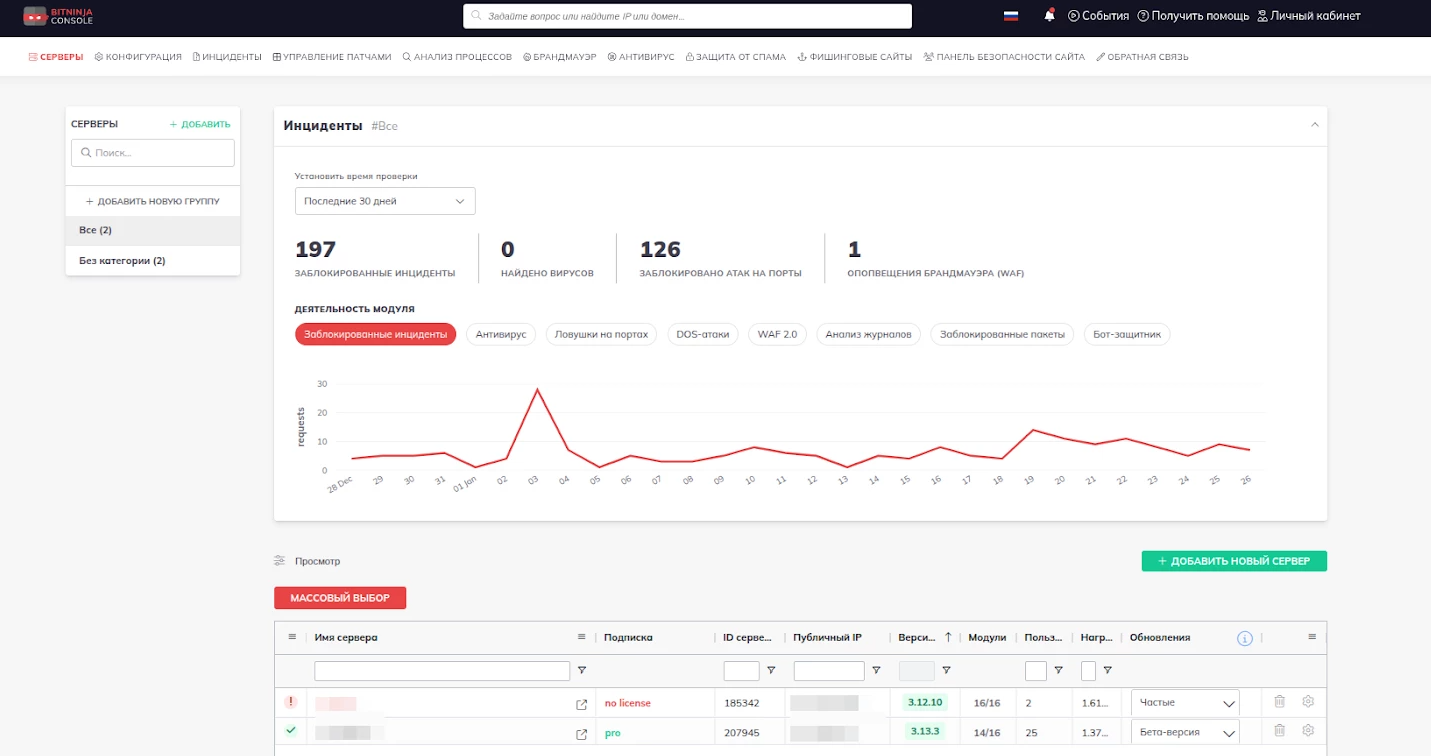1431x756 pixels.
Task: Select the WAF 2.0 module chip
Action: [777, 334]
